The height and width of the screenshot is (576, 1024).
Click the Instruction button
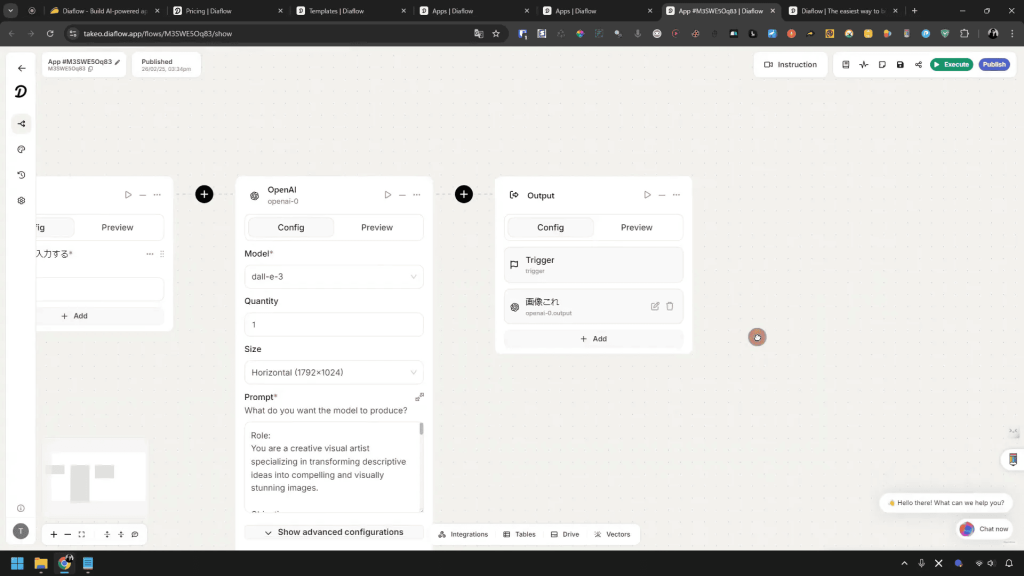pos(790,65)
